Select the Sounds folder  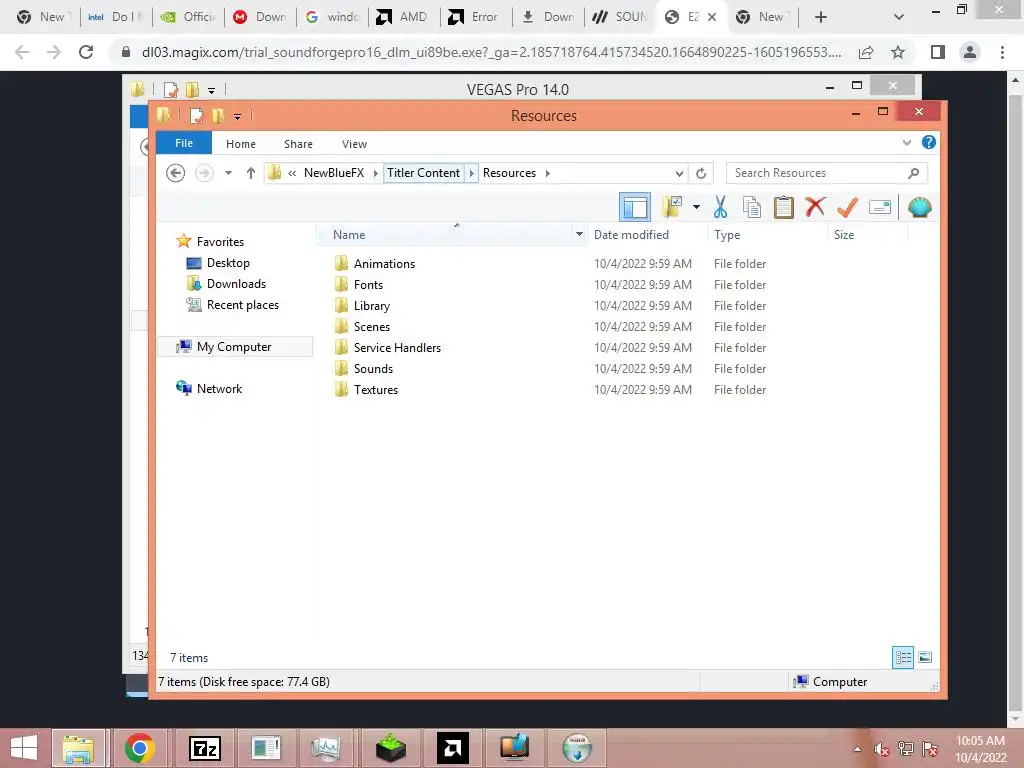pos(373,368)
